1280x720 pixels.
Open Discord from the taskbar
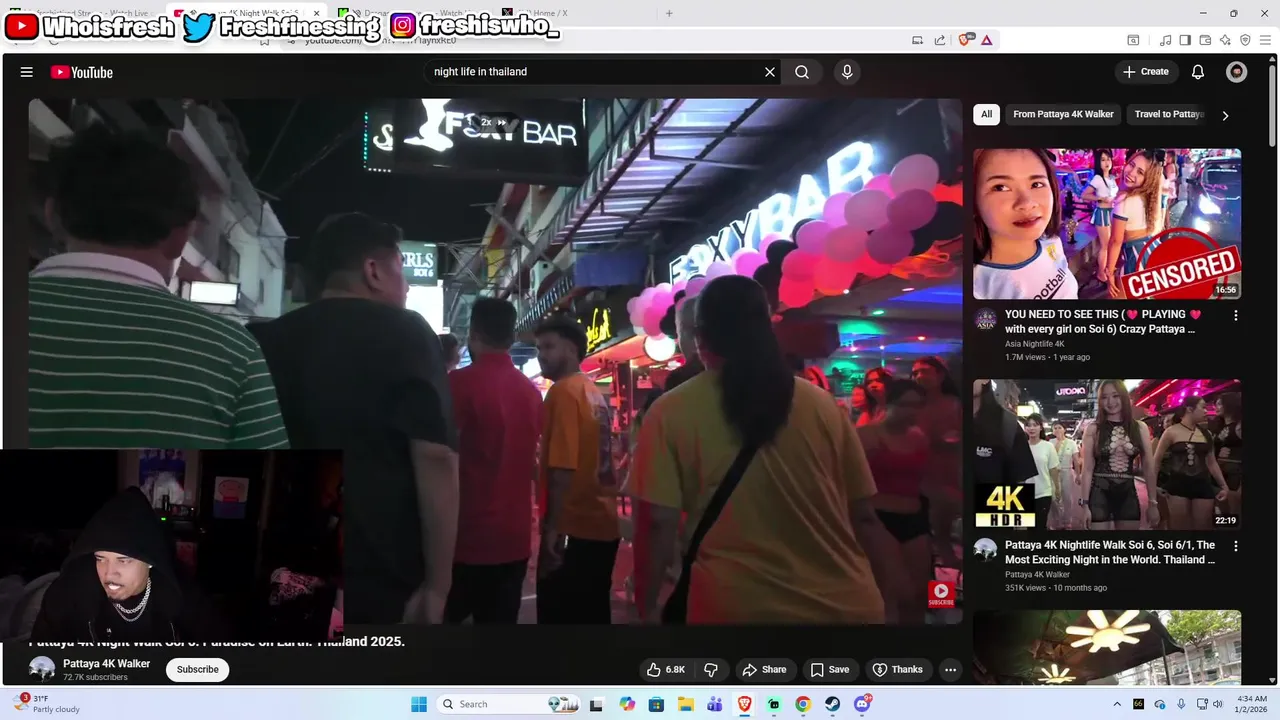pyautogui.click(x=862, y=704)
